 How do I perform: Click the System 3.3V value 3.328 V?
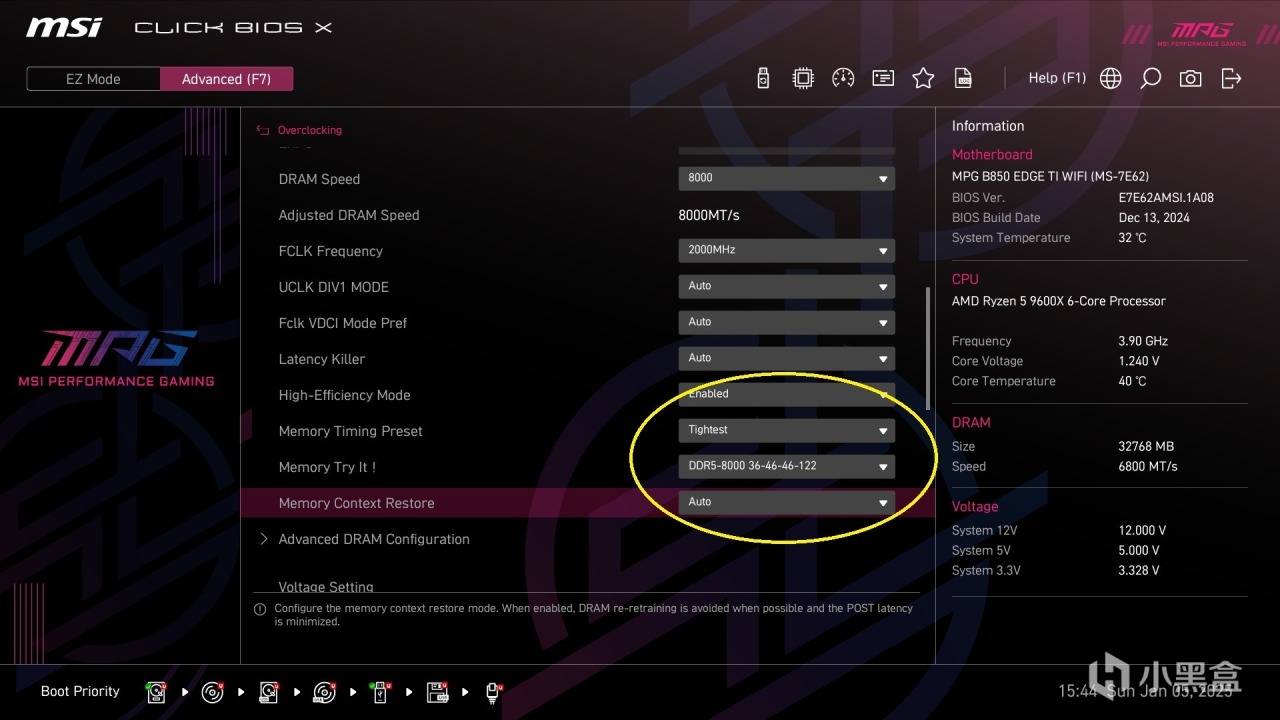pos(1139,570)
